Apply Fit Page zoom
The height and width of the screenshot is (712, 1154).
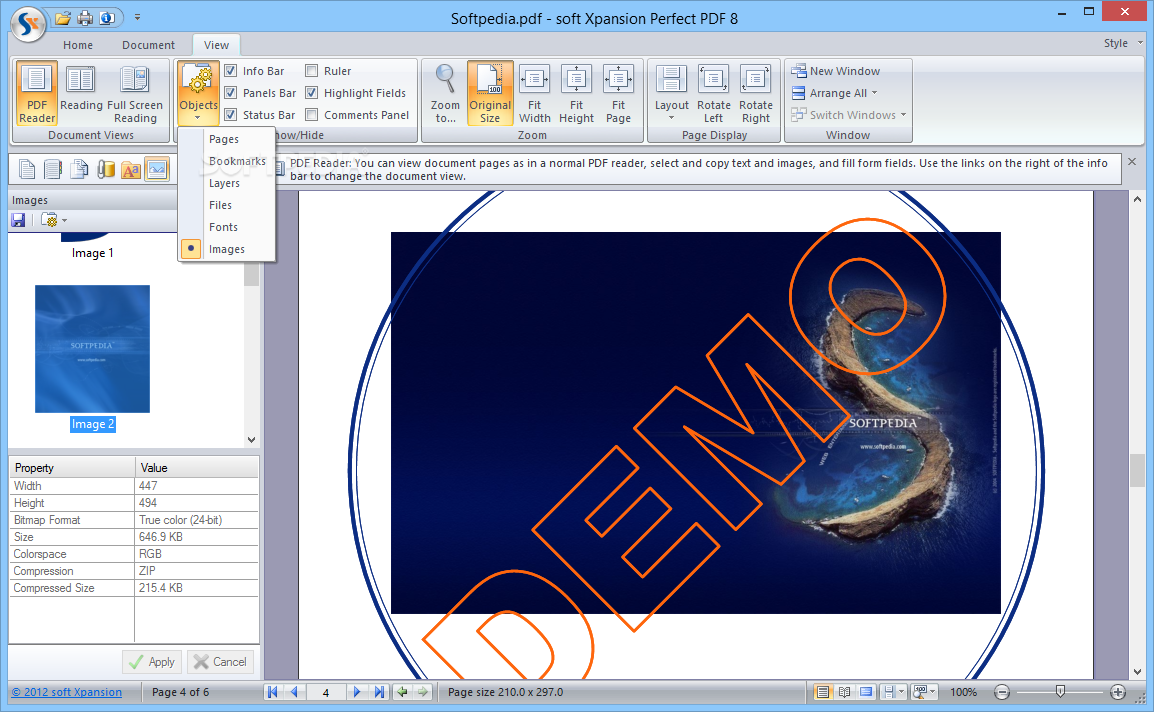click(x=618, y=94)
